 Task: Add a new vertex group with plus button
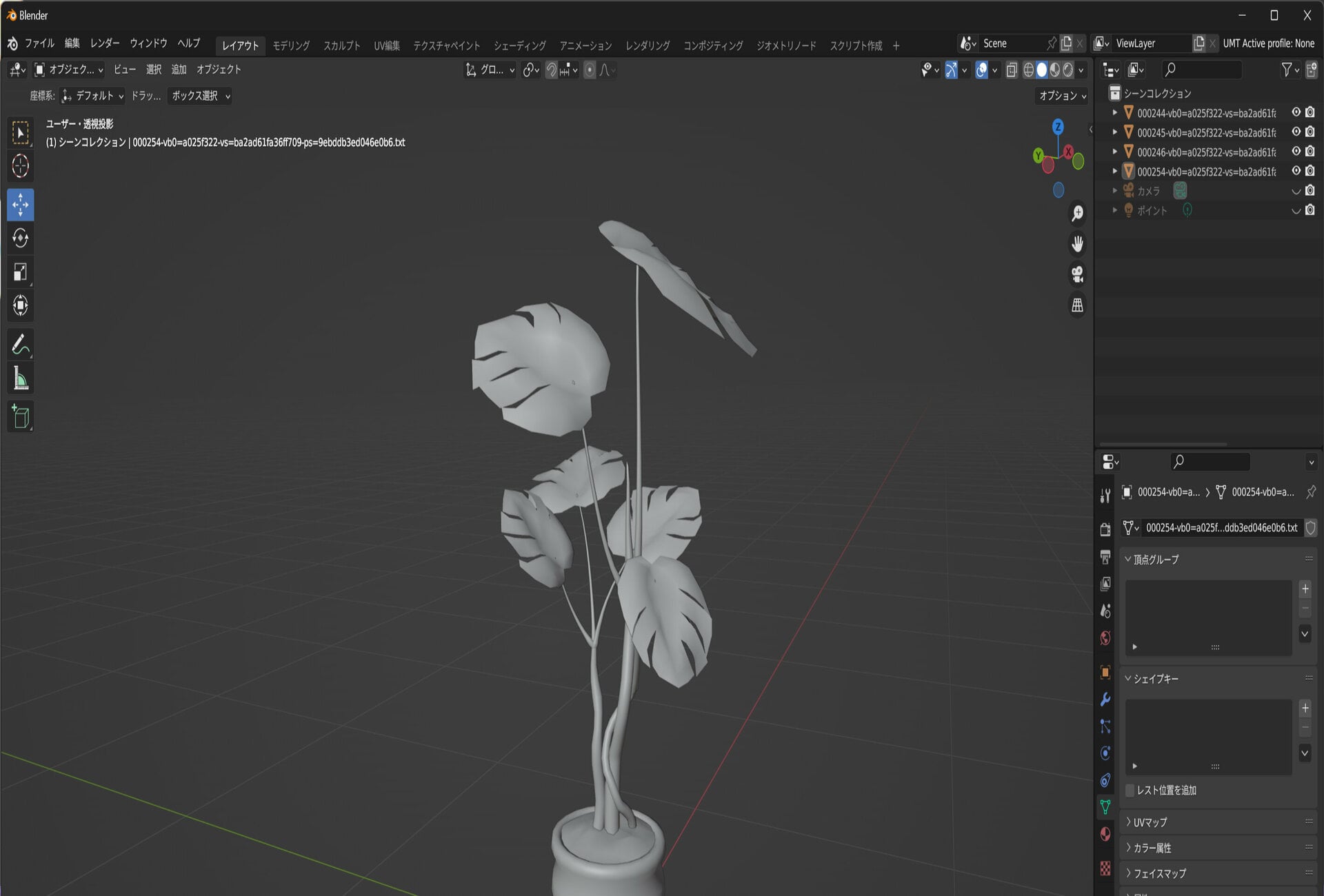click(x=1305, y=589)
